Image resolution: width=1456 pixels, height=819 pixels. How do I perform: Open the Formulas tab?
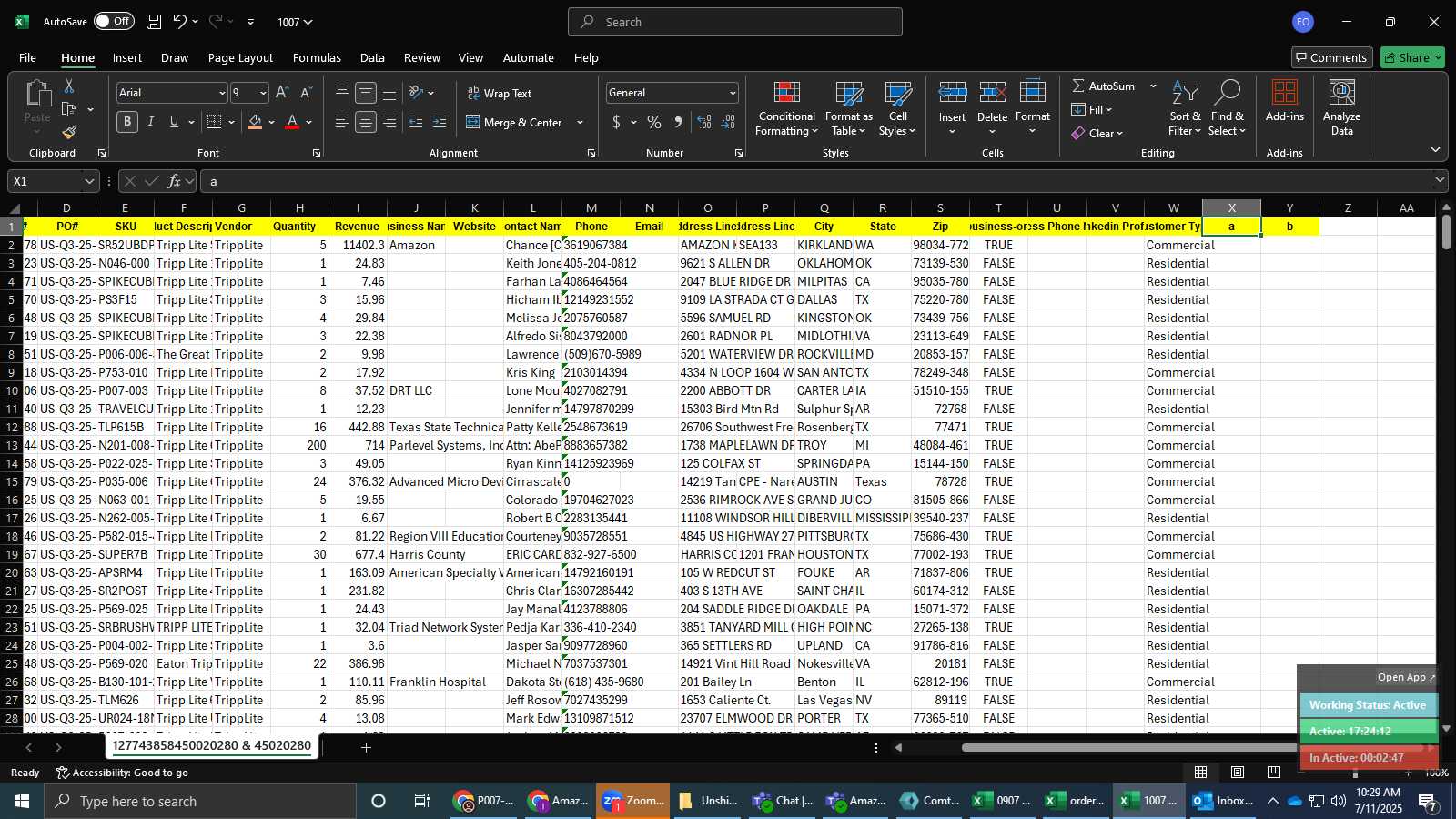pos(317,57)
